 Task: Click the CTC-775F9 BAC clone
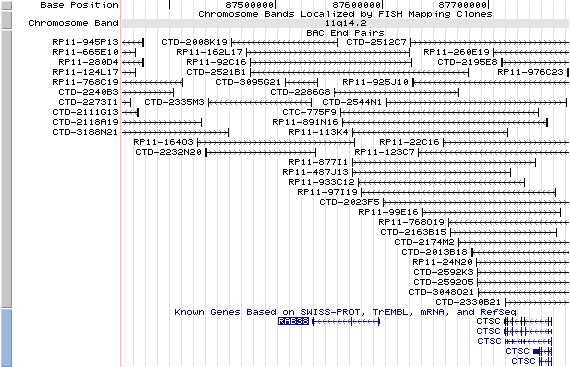point(310,112)
